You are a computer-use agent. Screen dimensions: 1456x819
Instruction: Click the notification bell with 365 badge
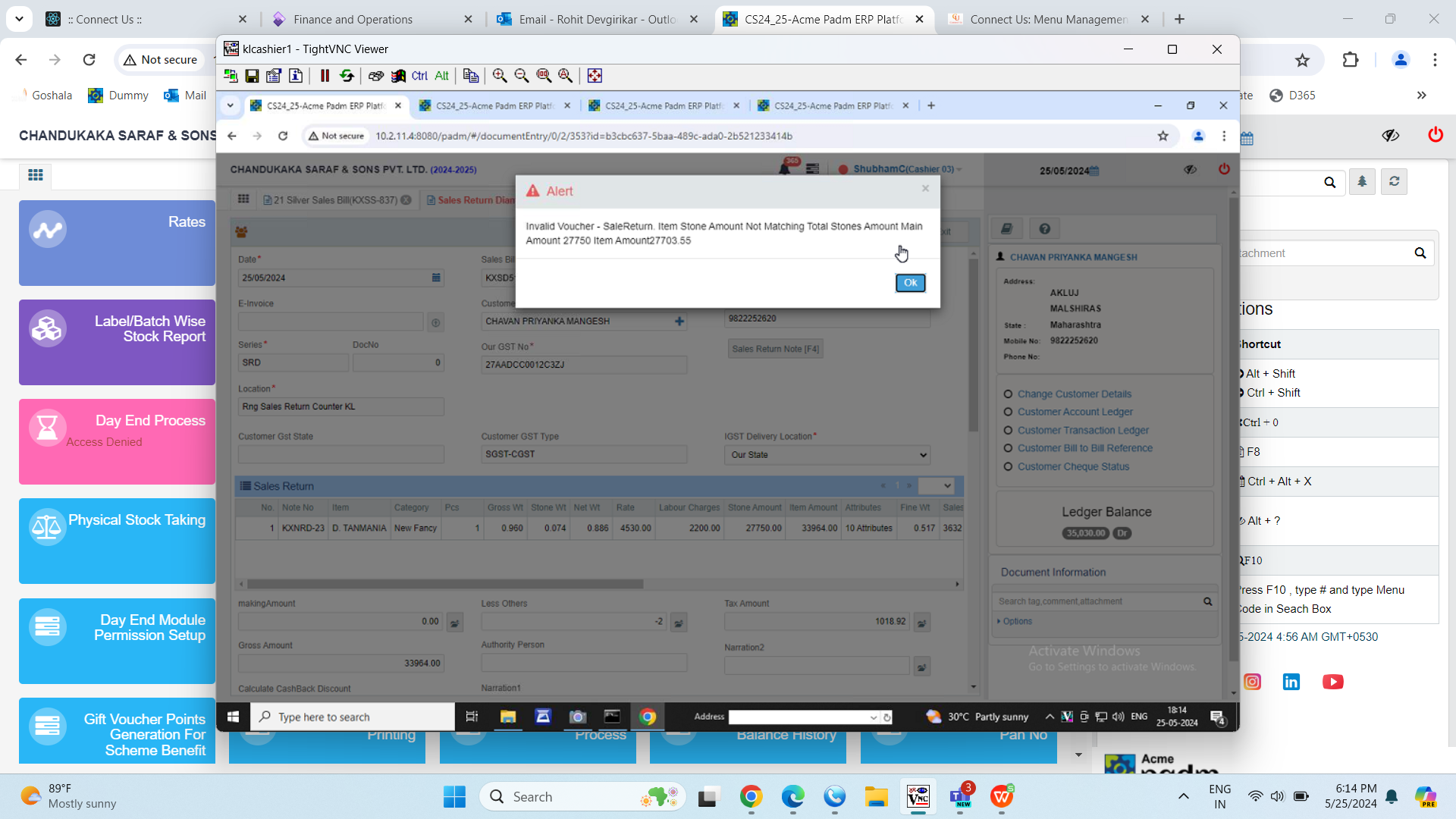[786, 168]
